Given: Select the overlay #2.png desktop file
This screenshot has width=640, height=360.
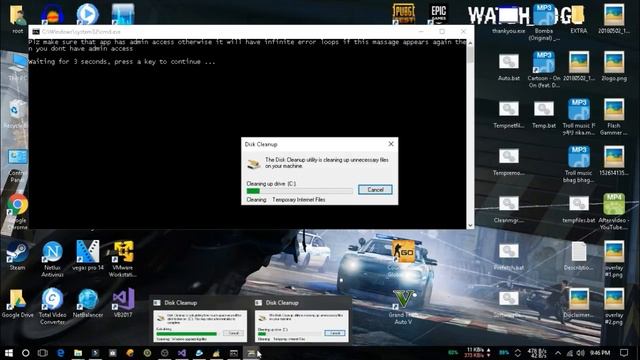Looking at the screenshot, I should [614, 307].
